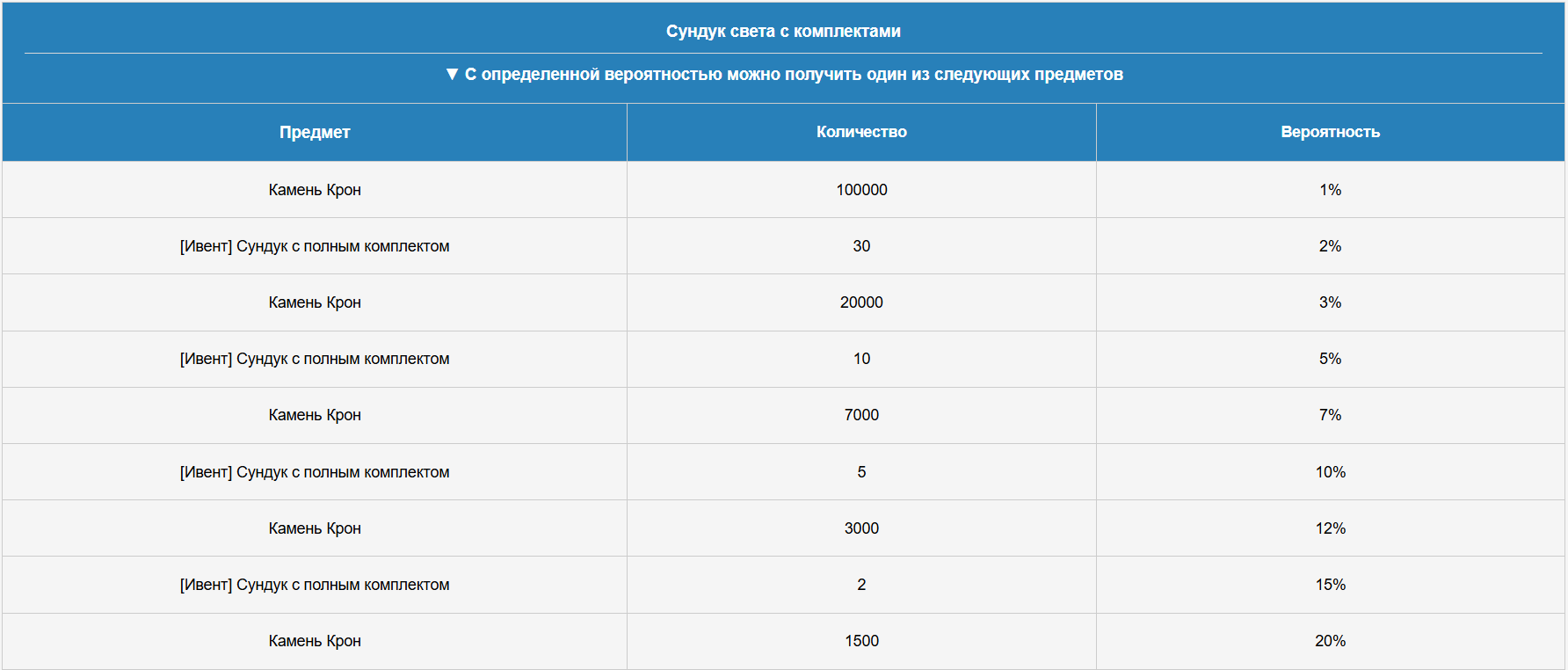Click the quantity cell showing 7000

click(x=861, y=415)
